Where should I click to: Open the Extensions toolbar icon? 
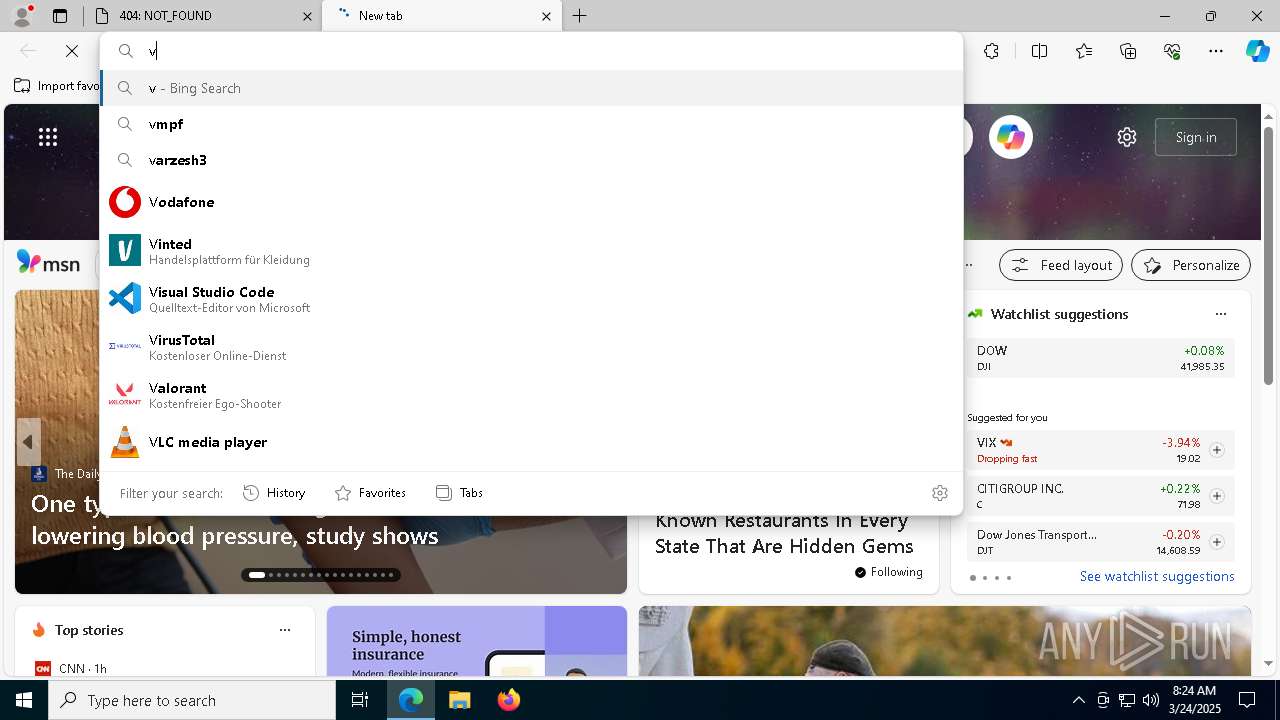click(991, 51)
